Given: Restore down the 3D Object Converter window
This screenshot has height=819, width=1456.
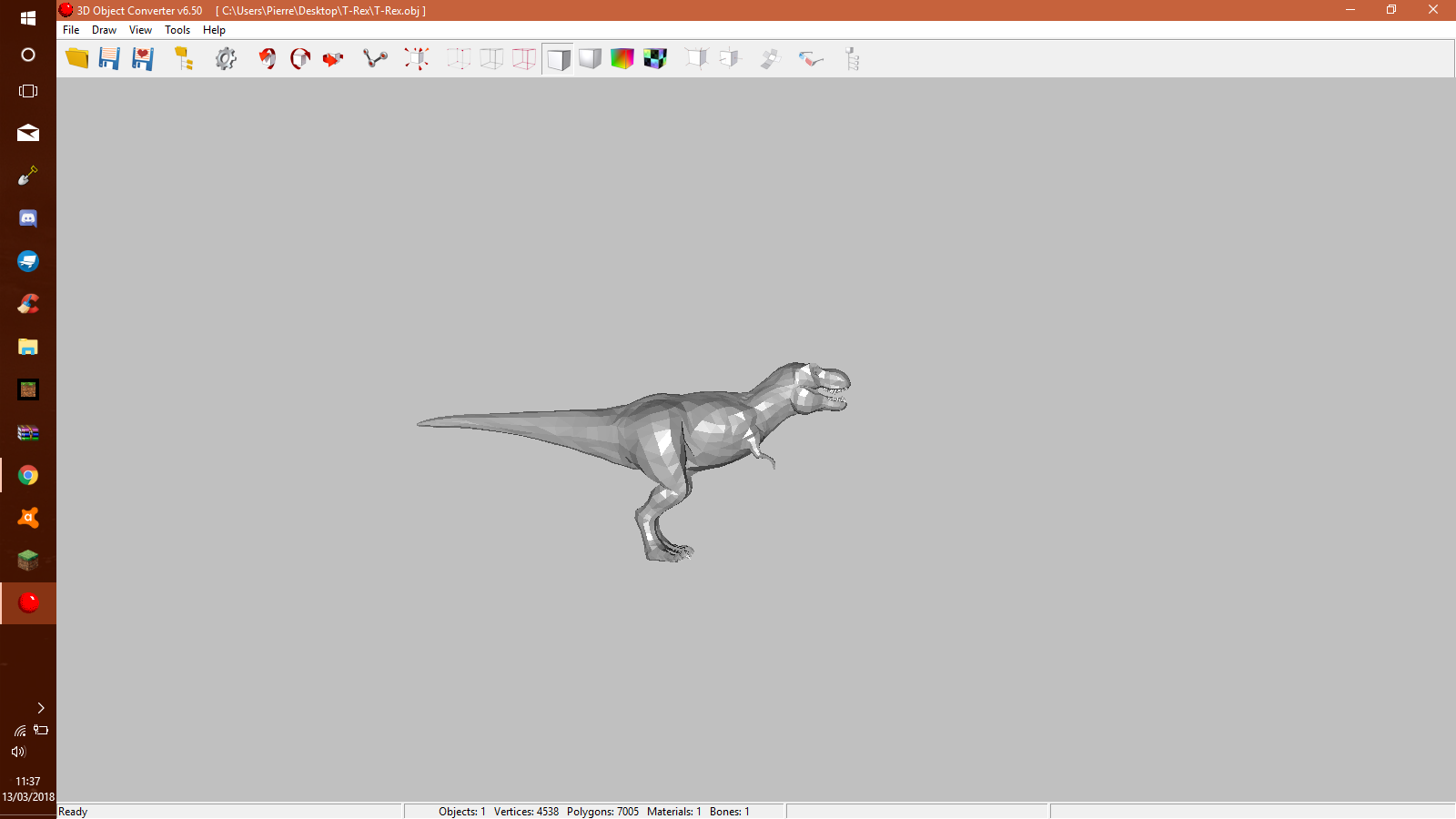Looking at the screenshot, I should coord(1391,10).
